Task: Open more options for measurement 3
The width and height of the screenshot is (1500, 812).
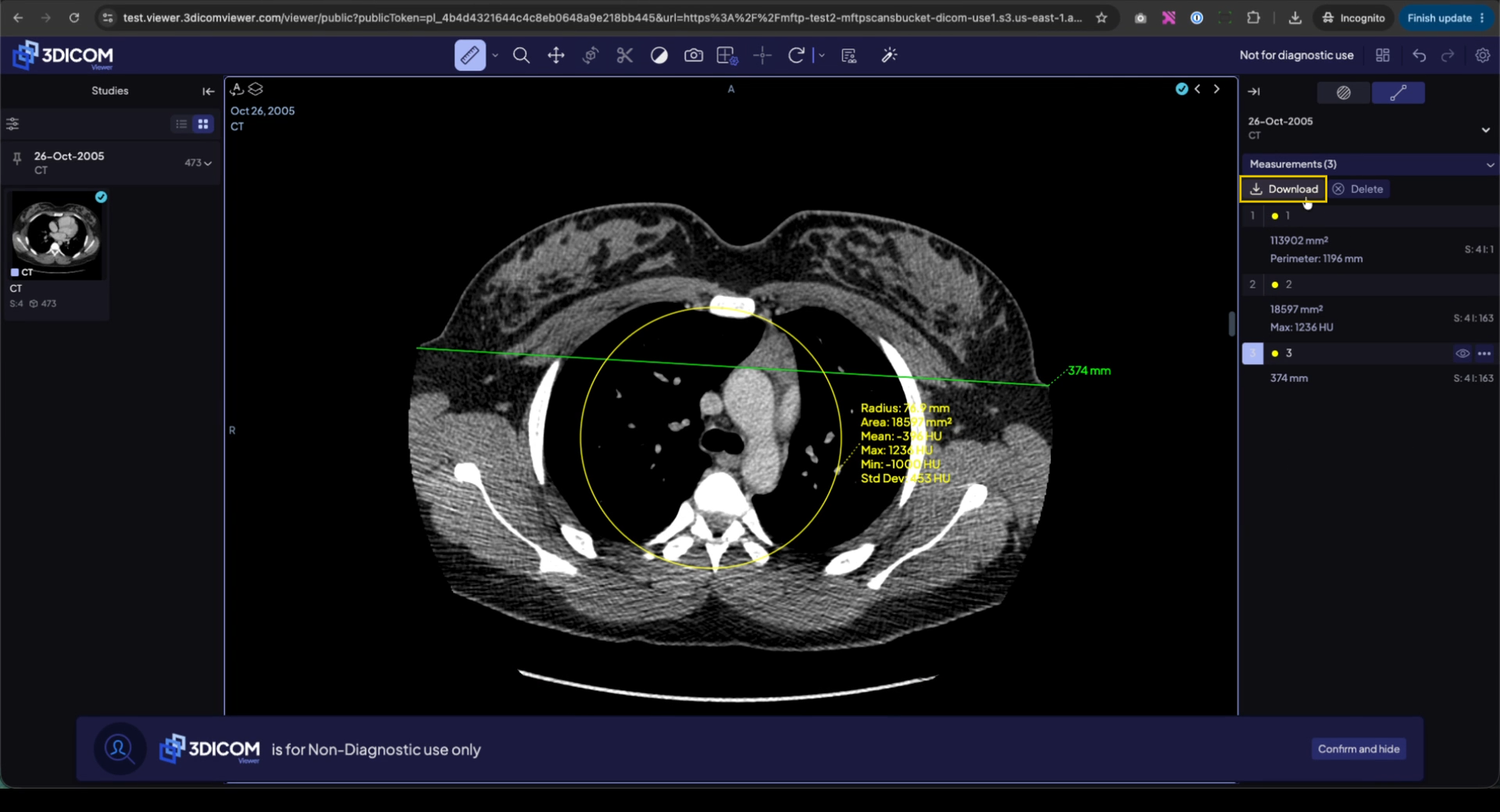Action: click(1484, 354)
